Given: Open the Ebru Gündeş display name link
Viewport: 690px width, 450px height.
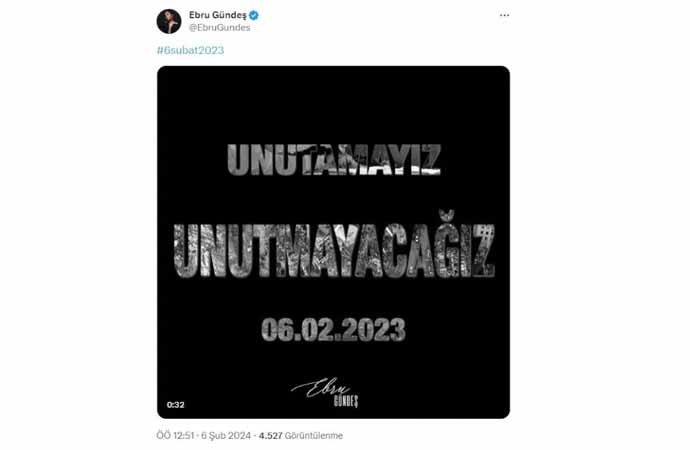Looking at the screenshot, I should (x=217, y=15).
